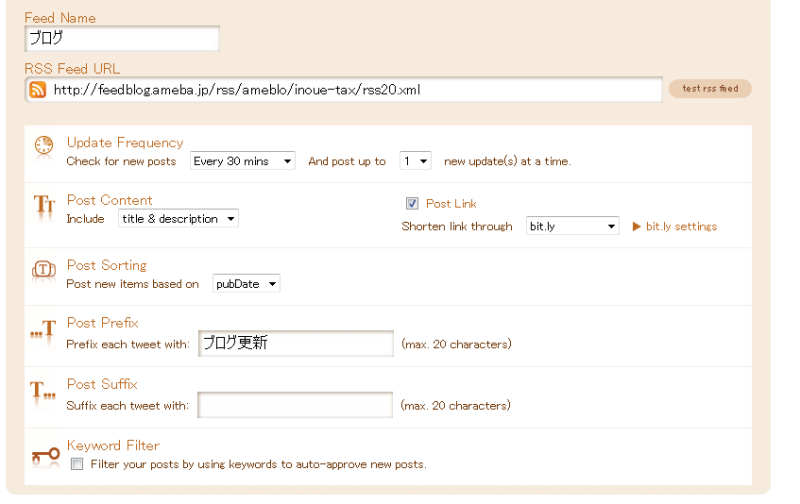Viewport: 800px width, 504px height.
Task: Enable the keyword filter checkbox
Action: point(77,464)
